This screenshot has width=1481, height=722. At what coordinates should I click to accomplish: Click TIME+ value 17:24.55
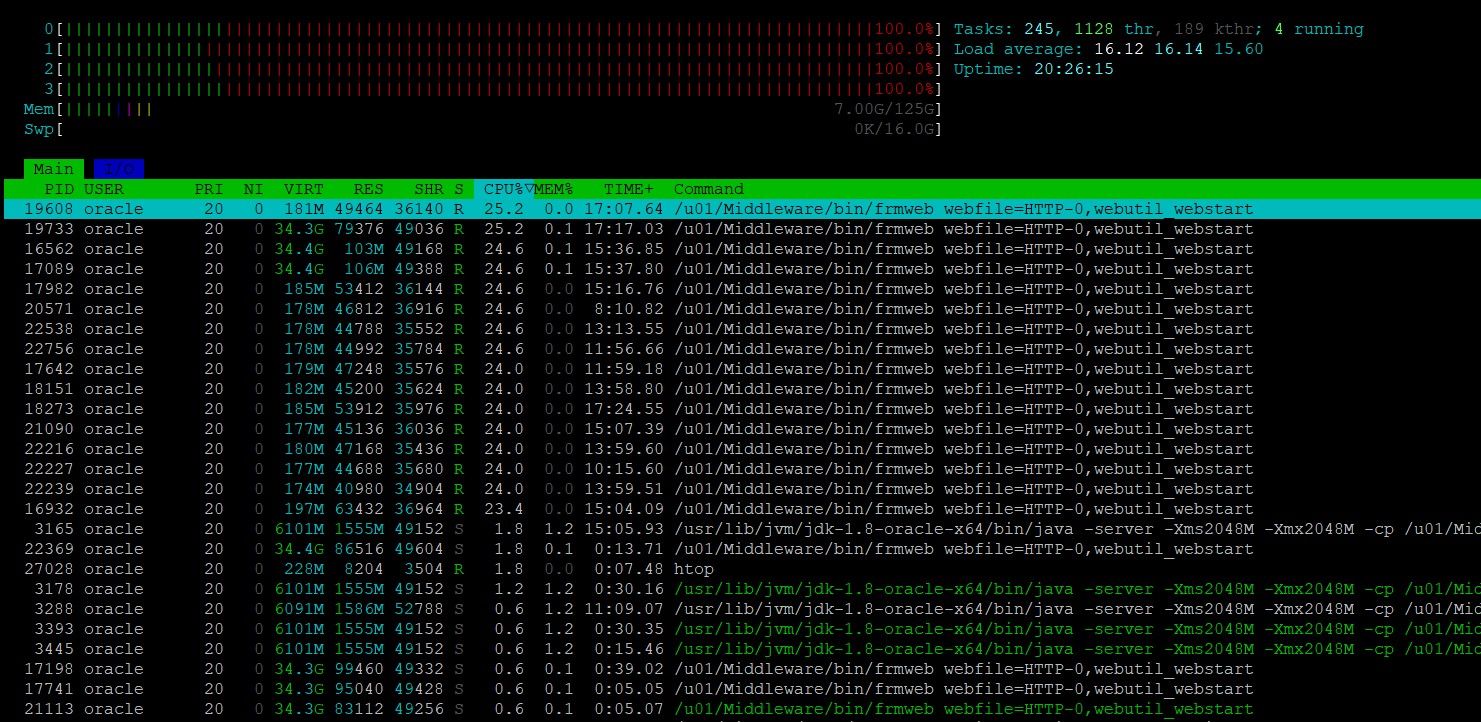[624, 409]
